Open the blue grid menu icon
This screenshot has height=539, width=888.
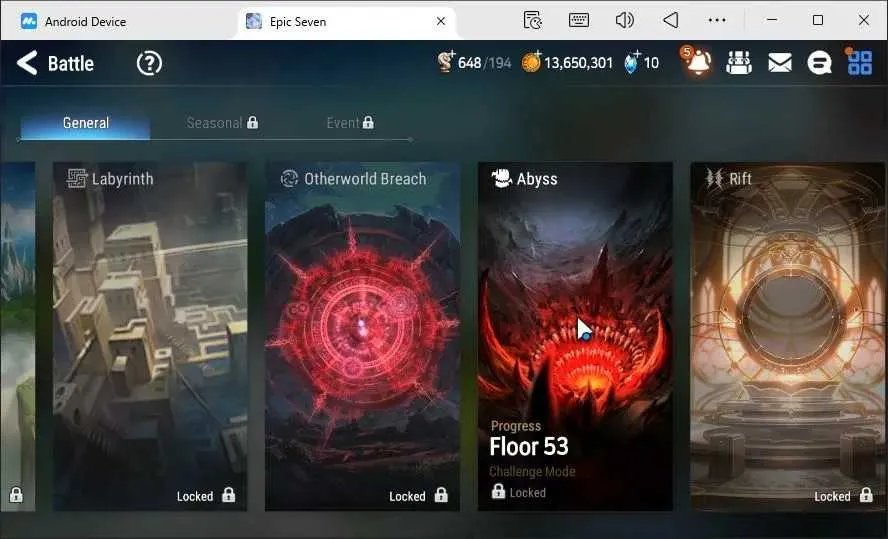point(860,62)
